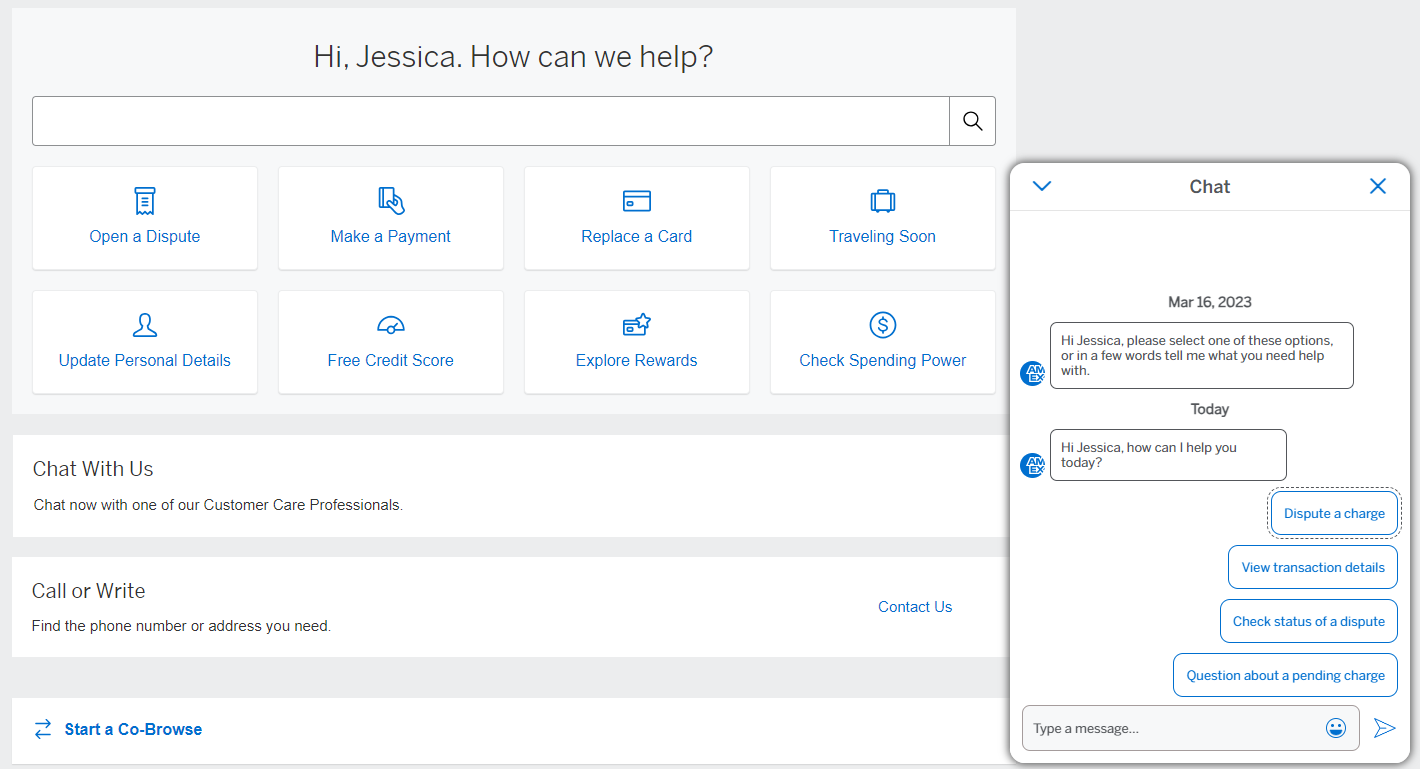Focus the help search field
The image size is (1420, 769).
pyautogui.click(x=491, y=121)
